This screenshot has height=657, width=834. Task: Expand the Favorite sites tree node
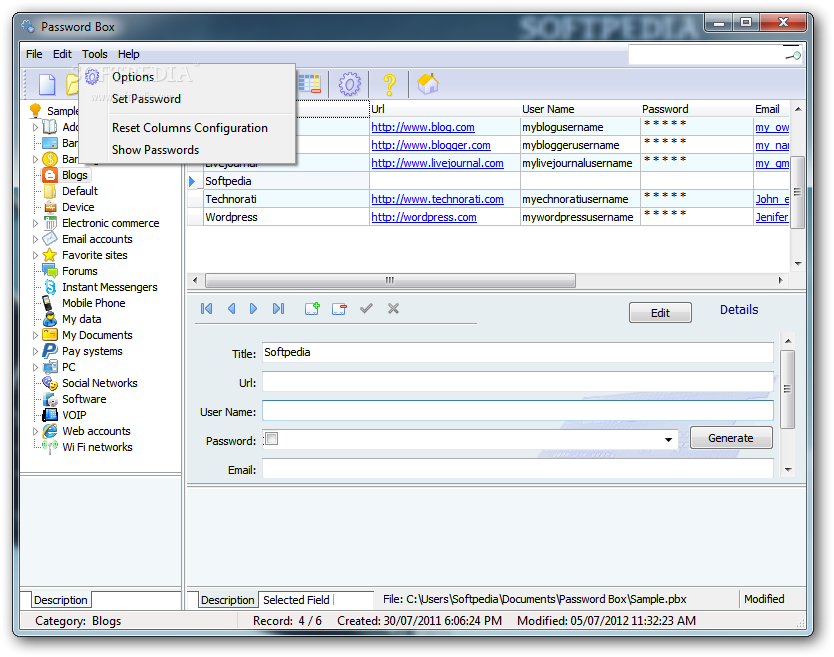click(x=35, y=255)
